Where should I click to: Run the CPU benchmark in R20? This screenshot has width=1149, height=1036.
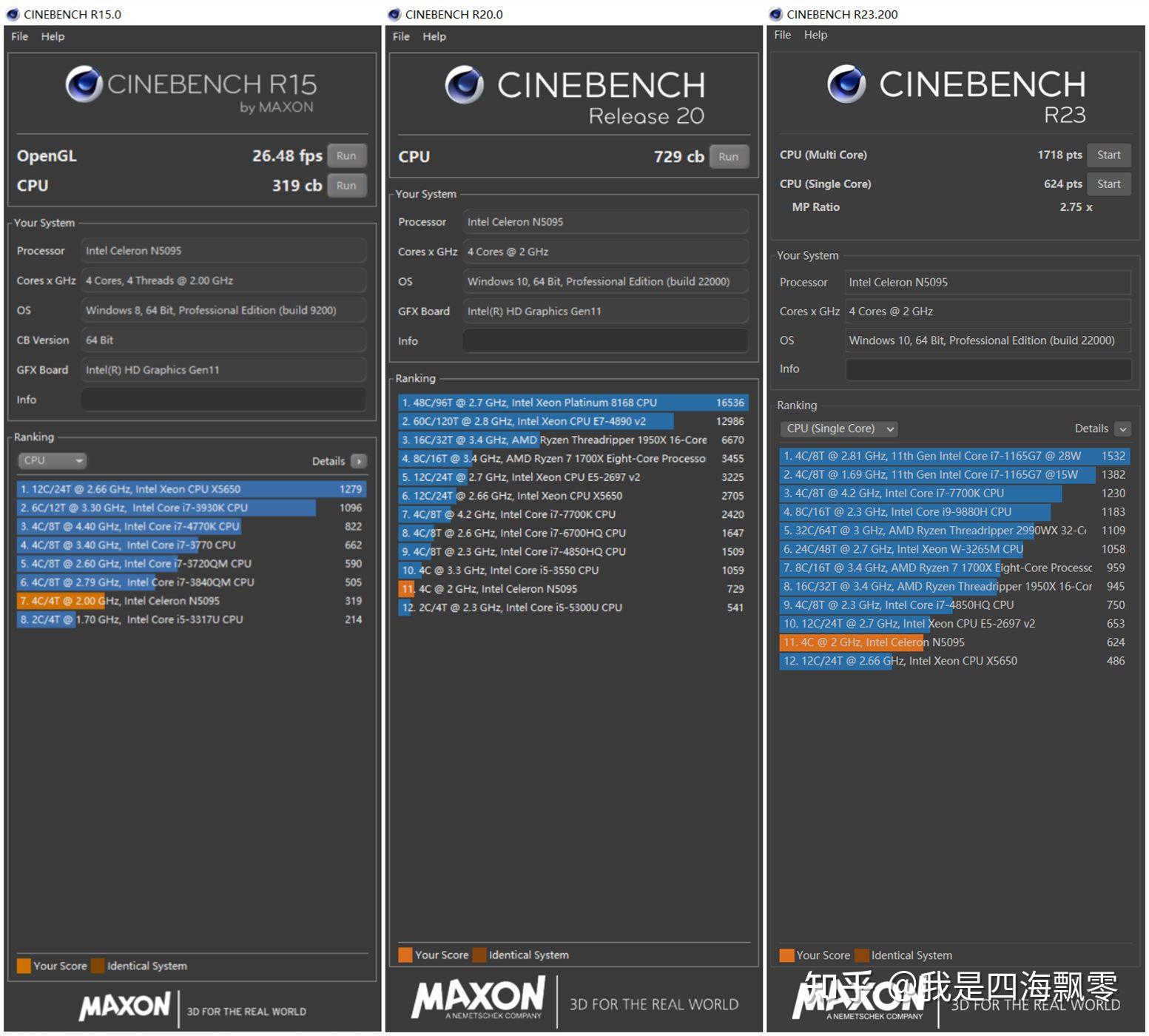729,157
